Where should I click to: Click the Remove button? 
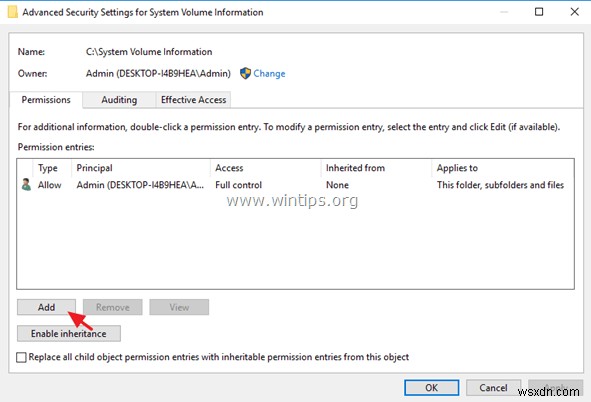tap(113, 307)
